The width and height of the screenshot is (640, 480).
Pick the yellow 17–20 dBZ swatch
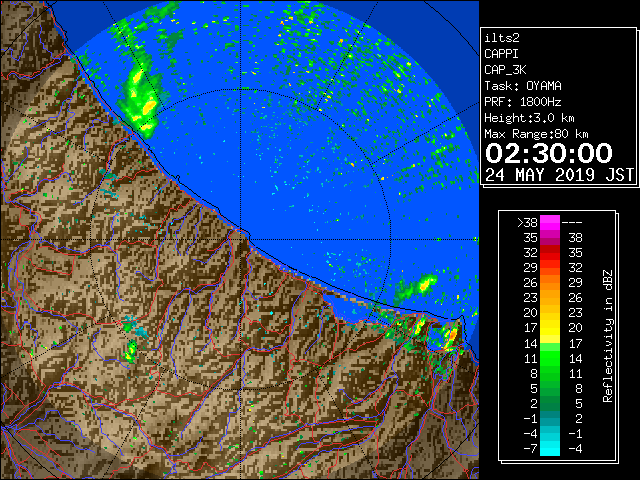550,328
